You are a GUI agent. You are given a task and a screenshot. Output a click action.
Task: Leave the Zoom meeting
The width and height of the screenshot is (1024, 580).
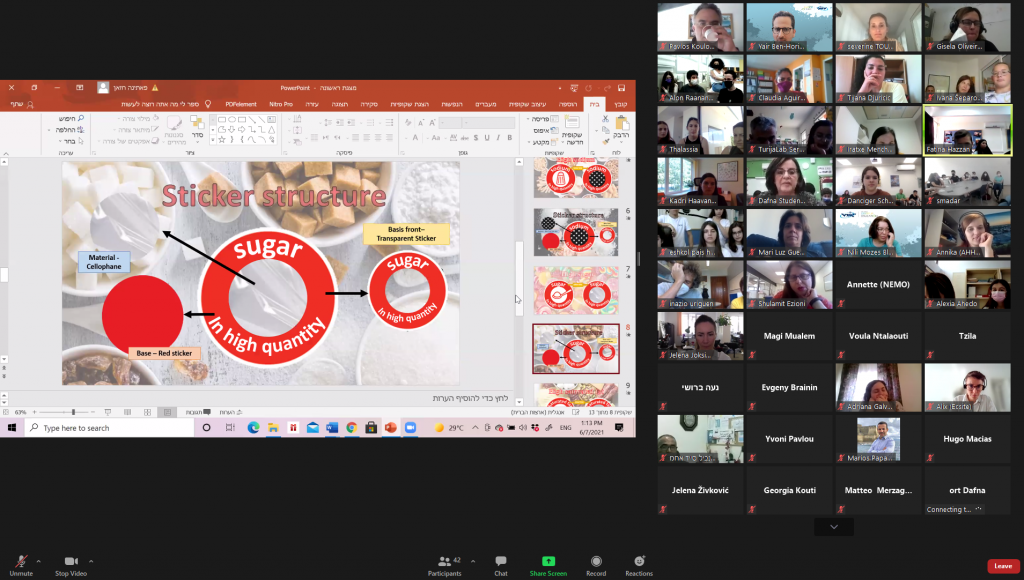(1002, 566)
